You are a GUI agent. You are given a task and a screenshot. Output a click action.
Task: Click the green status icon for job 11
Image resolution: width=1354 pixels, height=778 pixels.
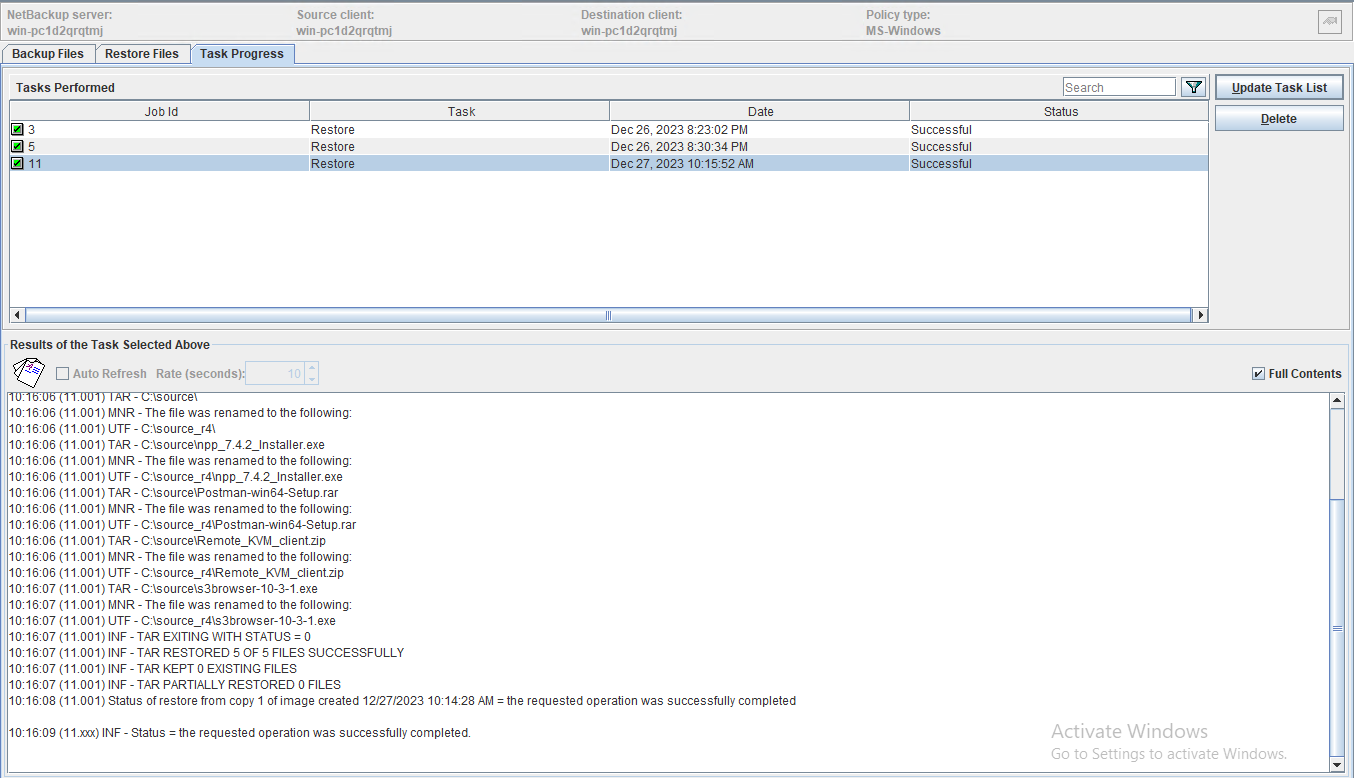tap(17, 164)
